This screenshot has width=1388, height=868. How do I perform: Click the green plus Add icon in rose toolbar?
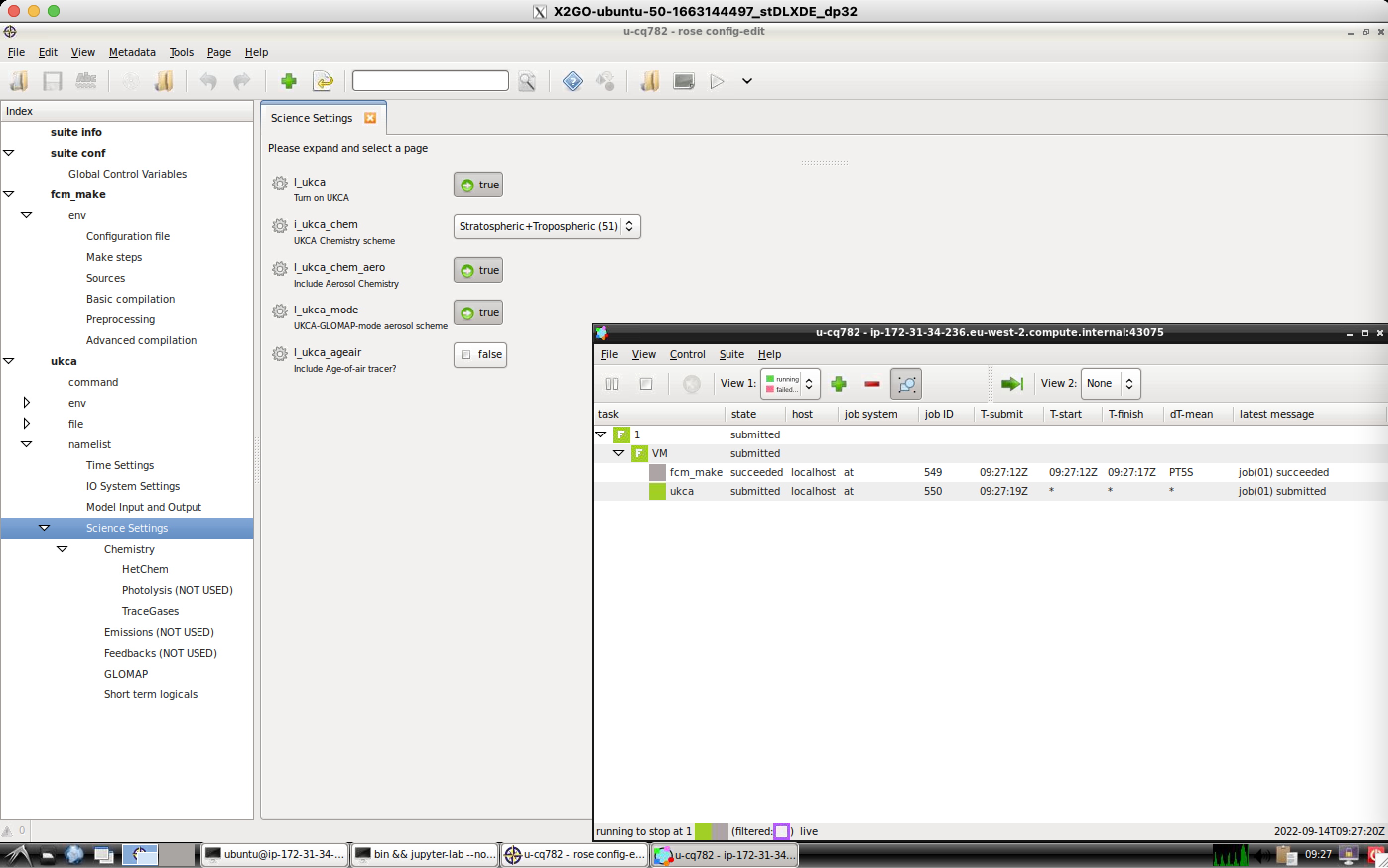(x=288, y=81)
